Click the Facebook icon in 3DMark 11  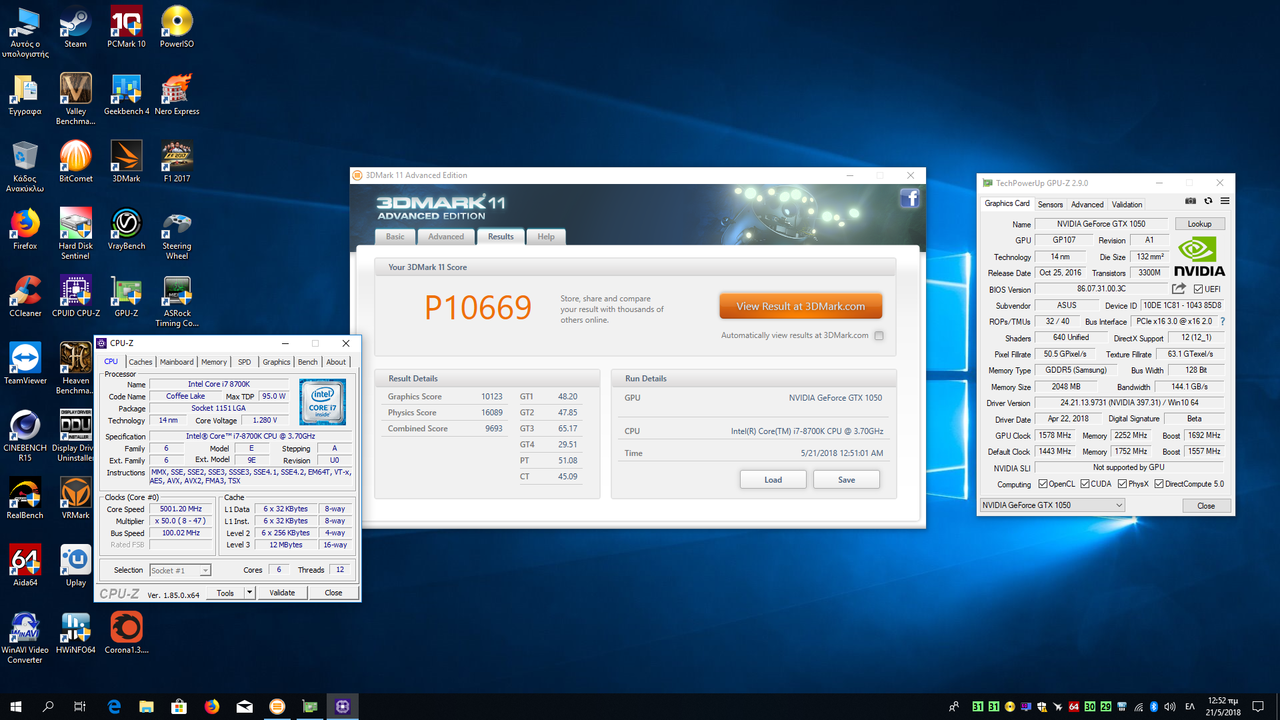pyautogui.click(x=909, y=198)
